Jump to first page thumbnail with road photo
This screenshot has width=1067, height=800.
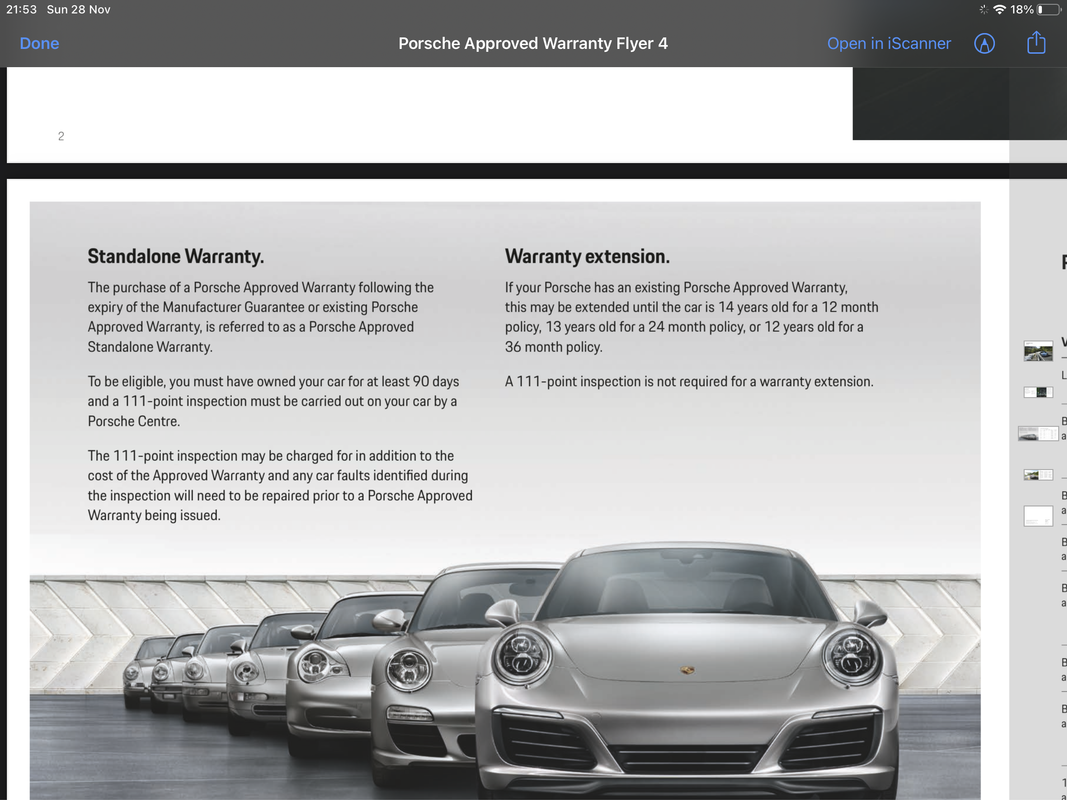coord(1038,351)
